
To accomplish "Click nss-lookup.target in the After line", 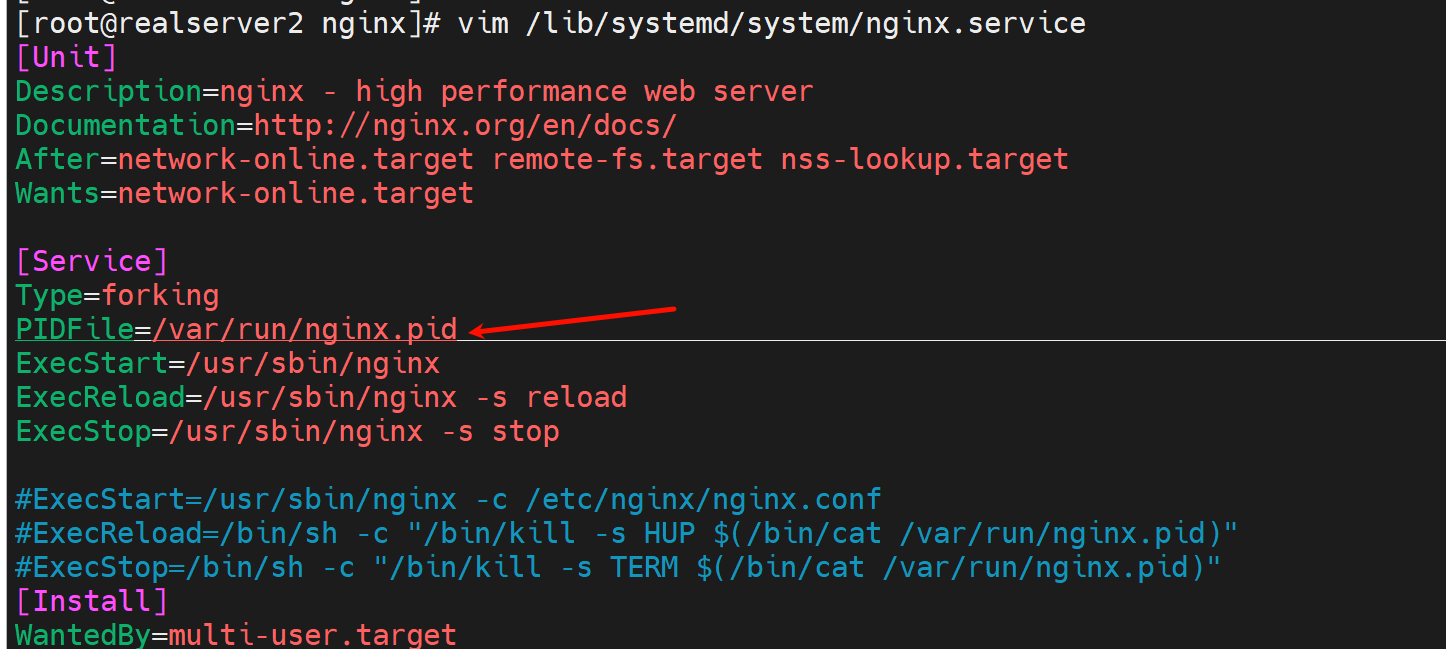I will click(924, 159).
